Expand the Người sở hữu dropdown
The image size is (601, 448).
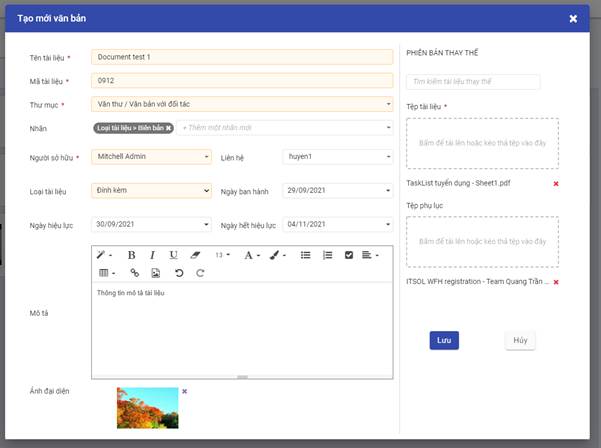(x=151, y=157)
